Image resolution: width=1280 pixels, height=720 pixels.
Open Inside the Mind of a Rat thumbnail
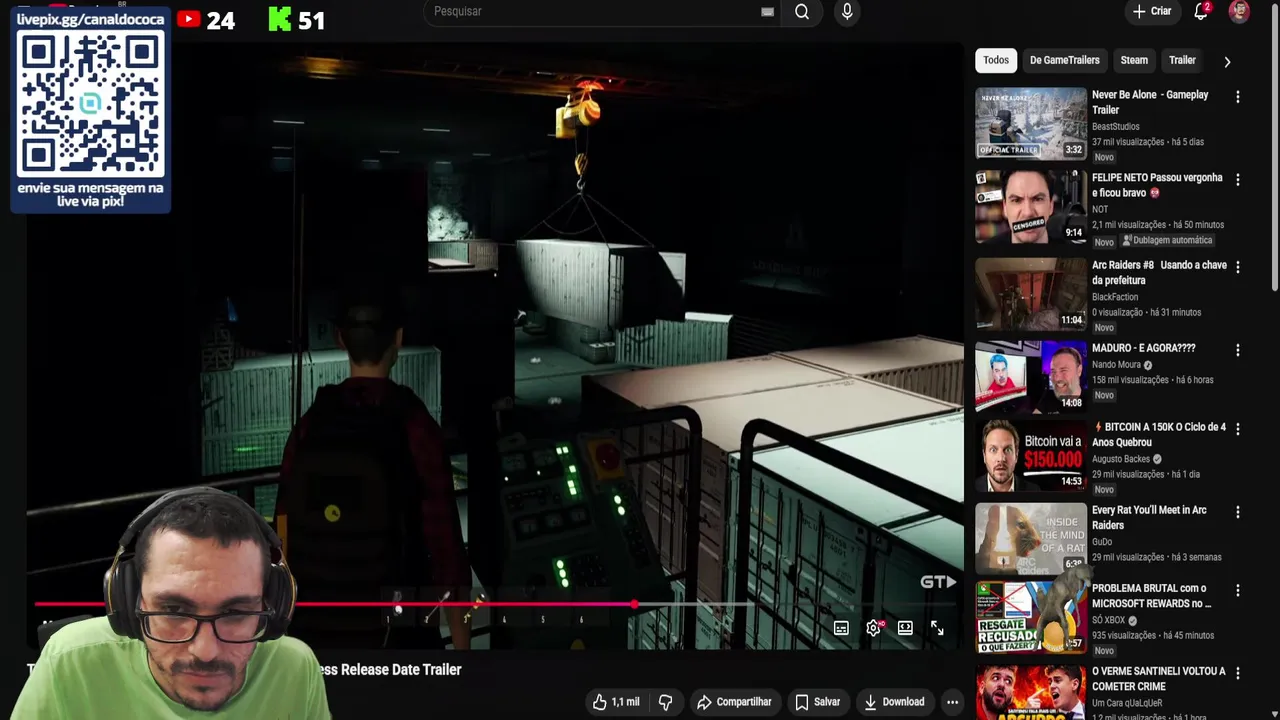(1031, 538)
